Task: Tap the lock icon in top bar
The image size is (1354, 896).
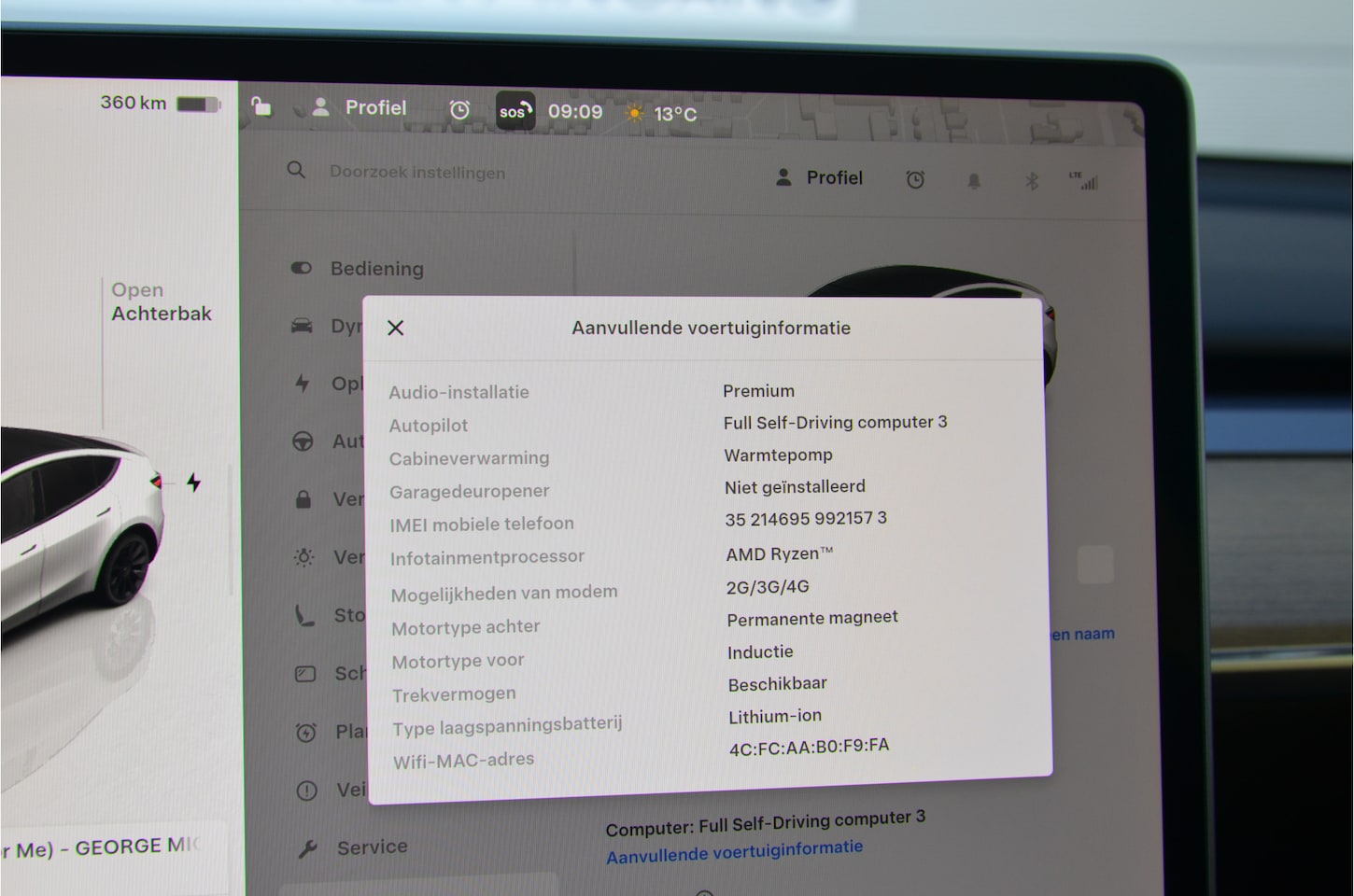Action: (261, 107)
